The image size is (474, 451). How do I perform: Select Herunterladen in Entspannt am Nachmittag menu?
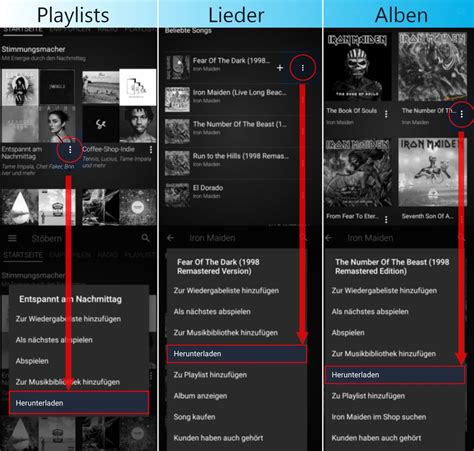79,403
